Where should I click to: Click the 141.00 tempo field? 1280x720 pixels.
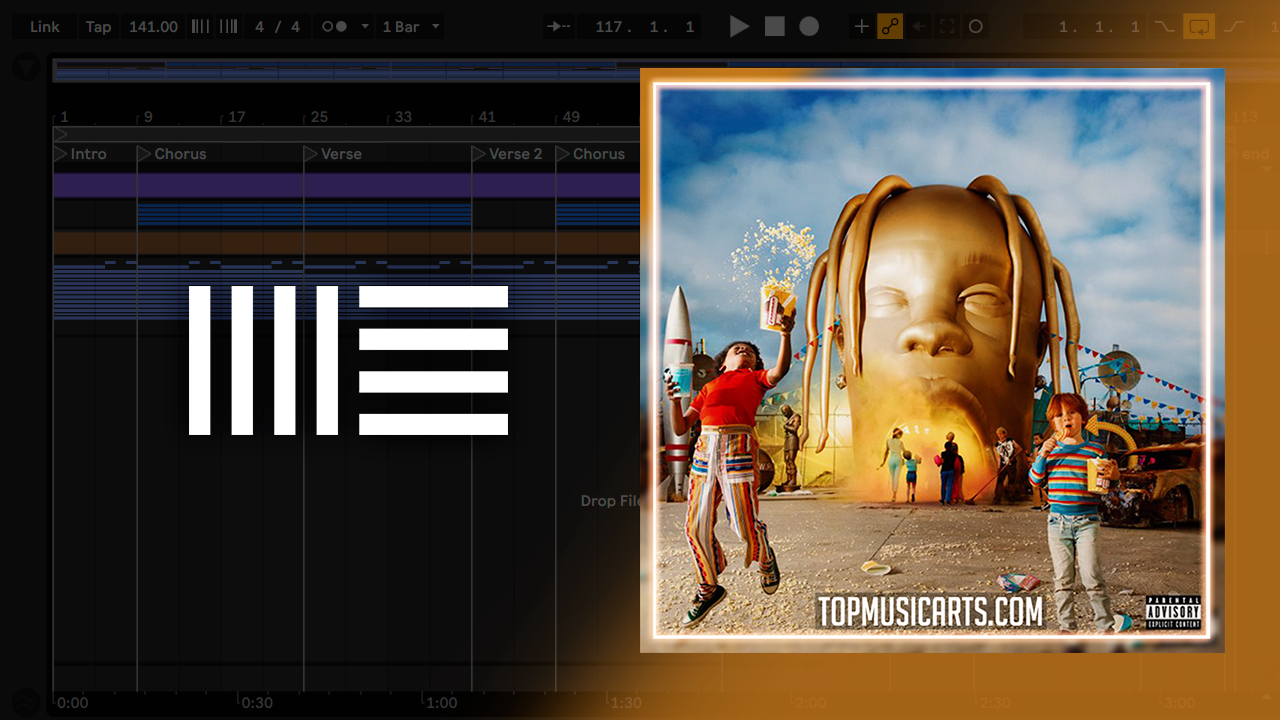click(x=153, y=27)
